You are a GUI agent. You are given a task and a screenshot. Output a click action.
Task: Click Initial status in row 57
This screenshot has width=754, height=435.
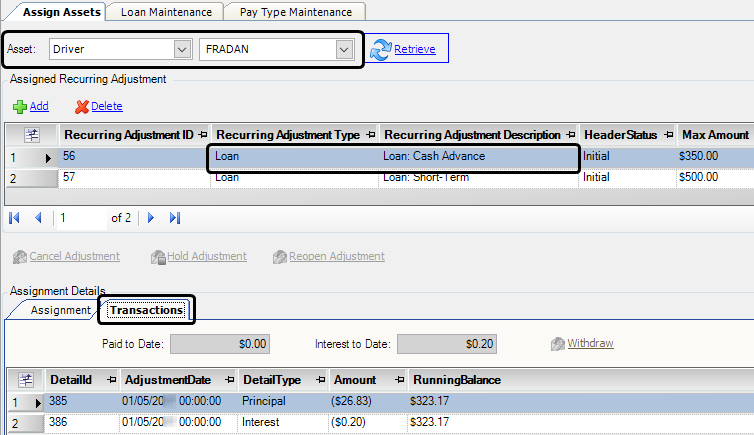click(x=628, y=177)
